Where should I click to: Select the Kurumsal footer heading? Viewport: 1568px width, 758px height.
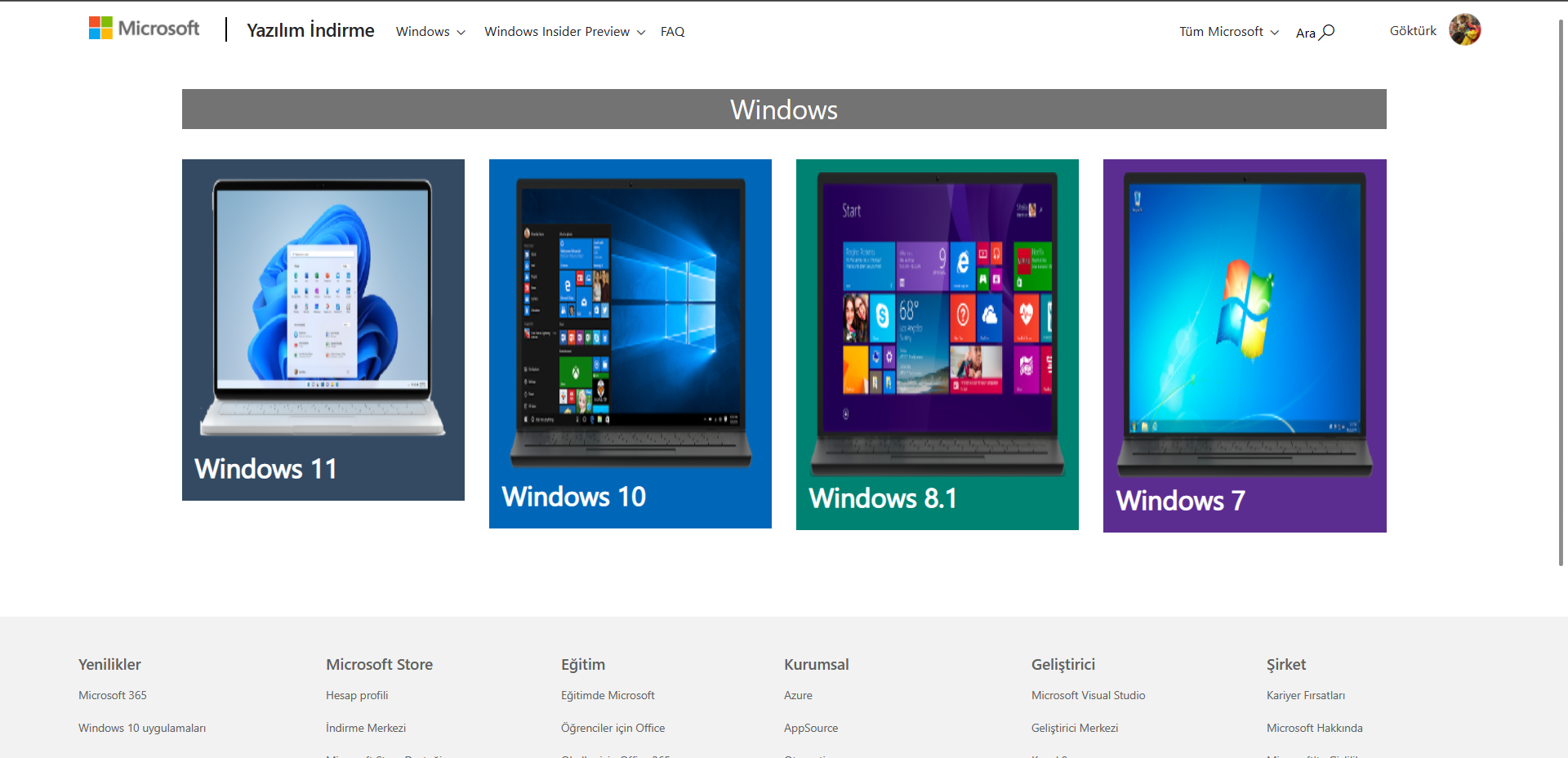817,664
